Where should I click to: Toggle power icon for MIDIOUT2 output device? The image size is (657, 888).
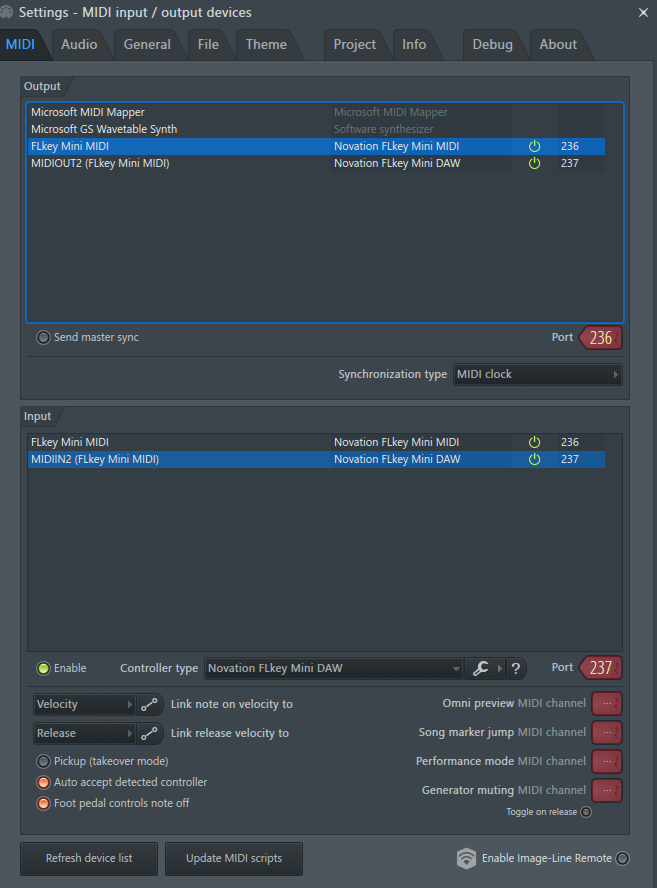point(534,163)
